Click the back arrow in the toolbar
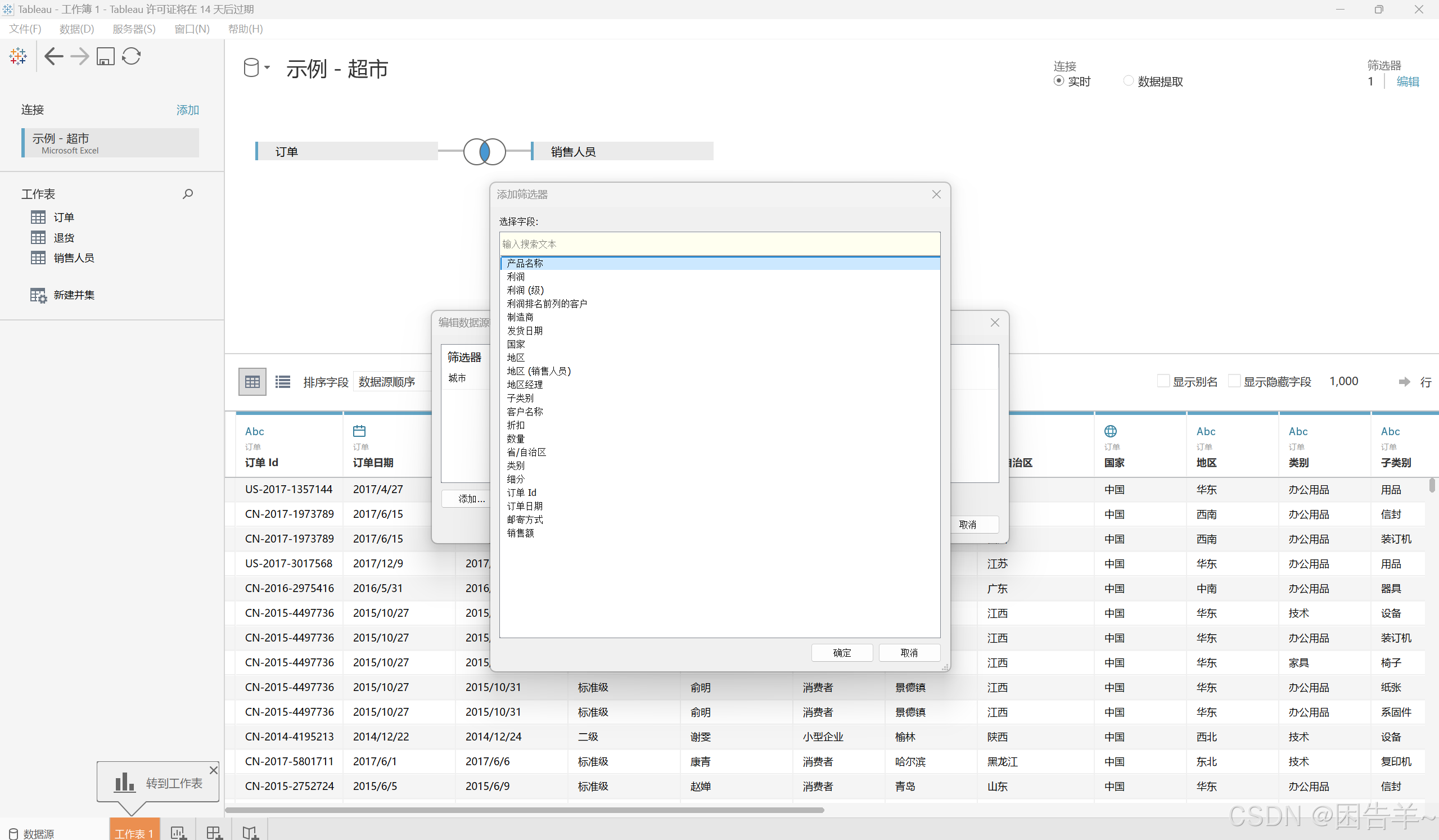 pyautogui.click(x=53, y=56)
